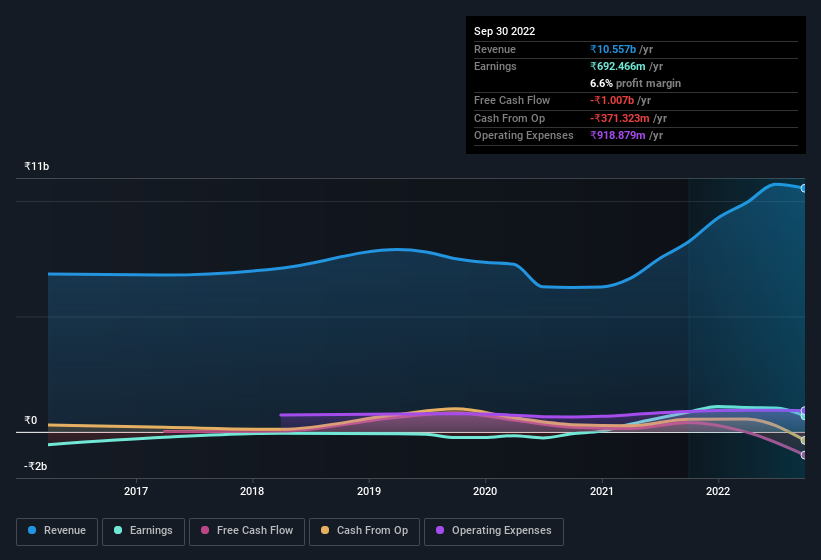
Task: Click the 2019 x-axis label
Action: (x=369, y=491)
